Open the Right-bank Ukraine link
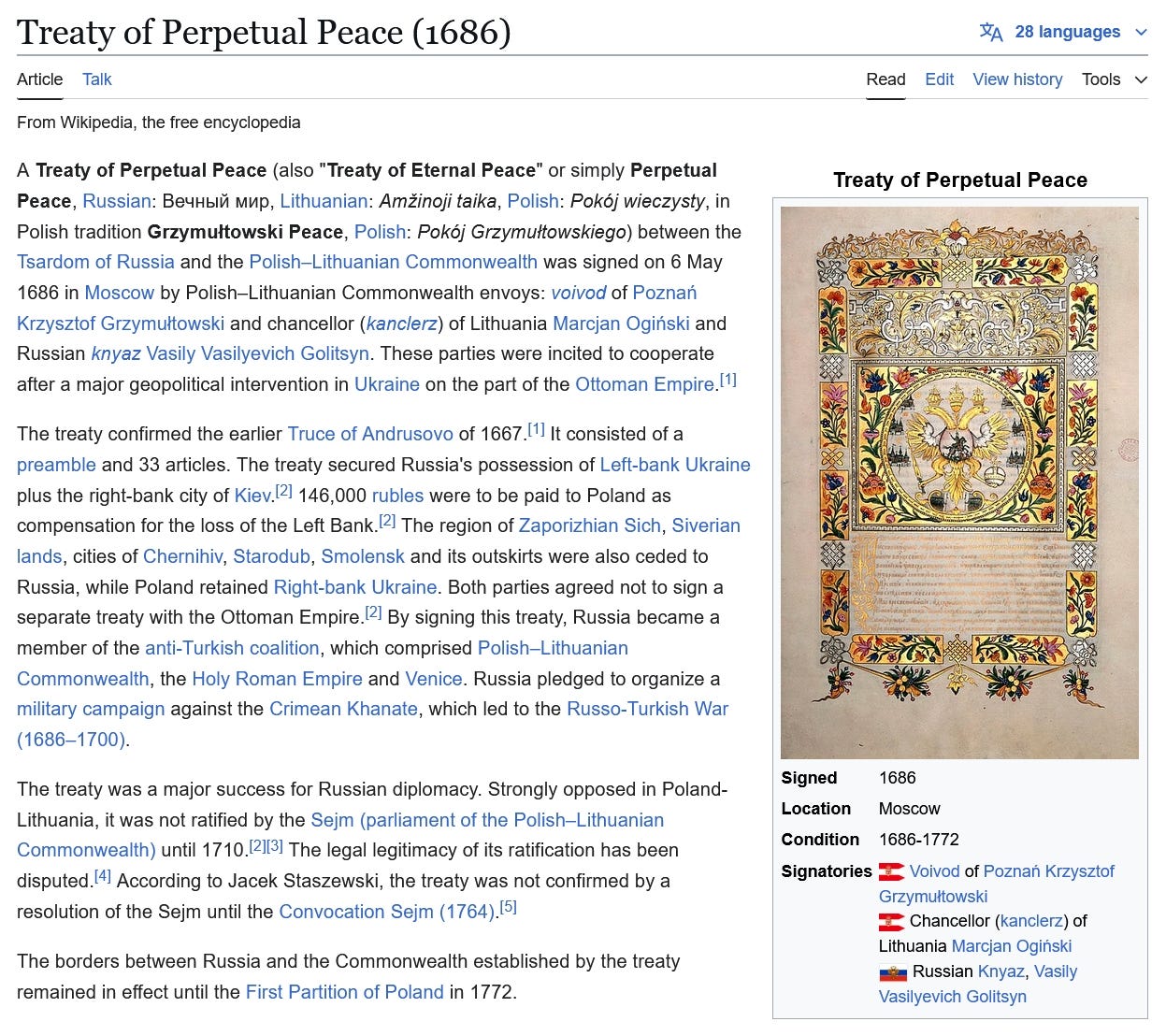Image resolution: width=1166 pixels, height=1036 pixels. click(355, 587)
